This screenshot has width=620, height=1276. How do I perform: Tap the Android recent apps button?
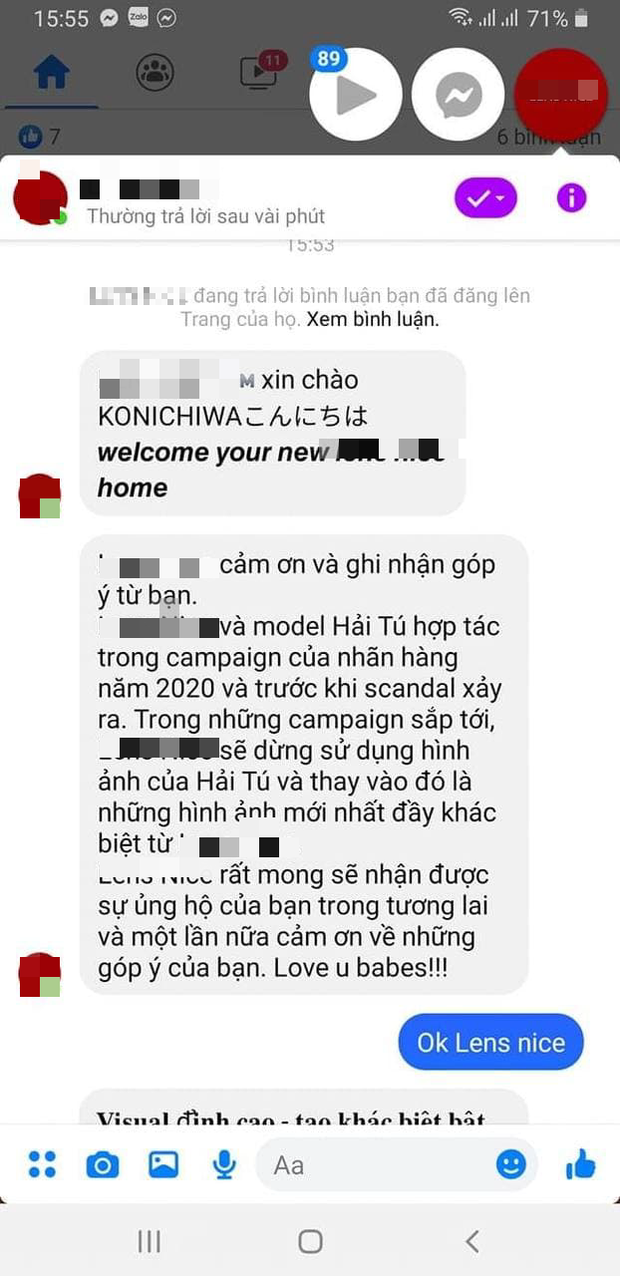tap(149, 1241)
